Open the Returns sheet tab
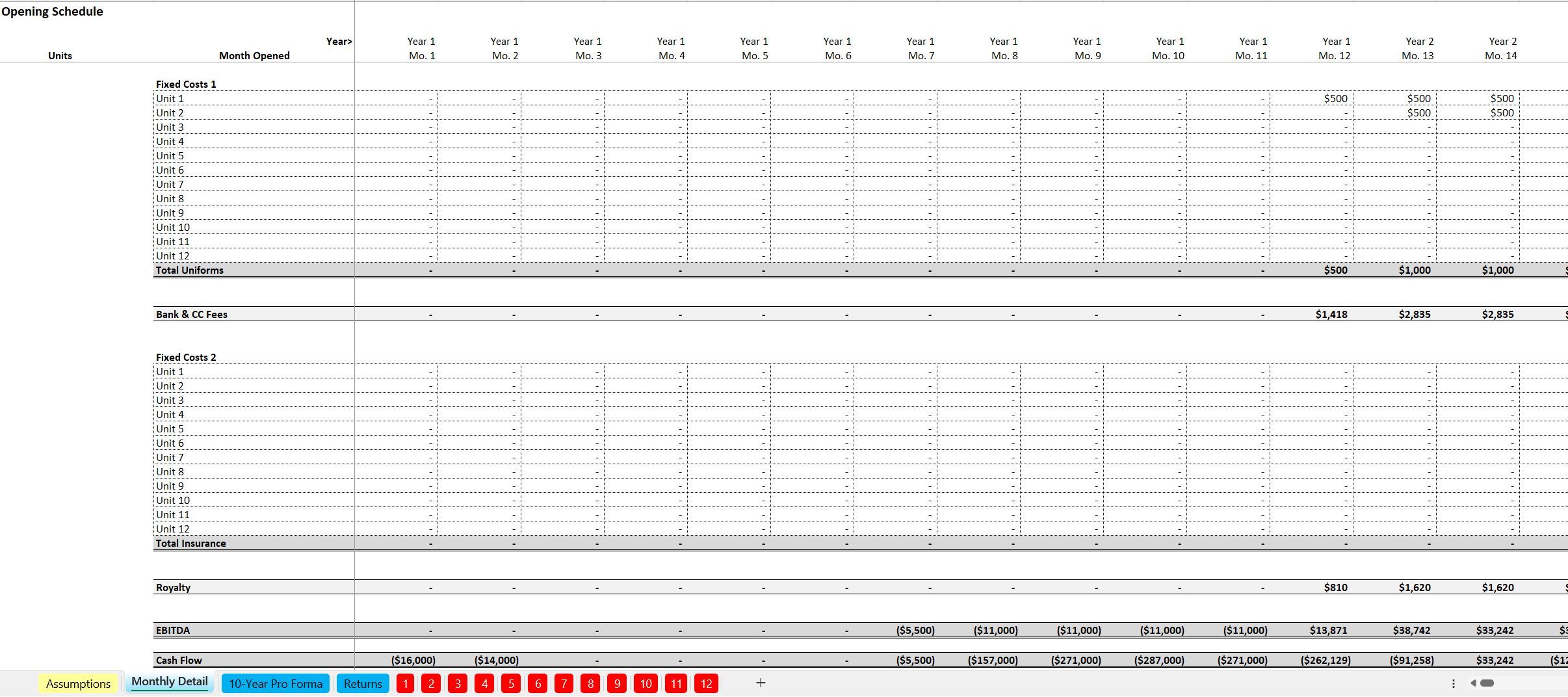Screen dimensions: 1568x697 point(363,683)
